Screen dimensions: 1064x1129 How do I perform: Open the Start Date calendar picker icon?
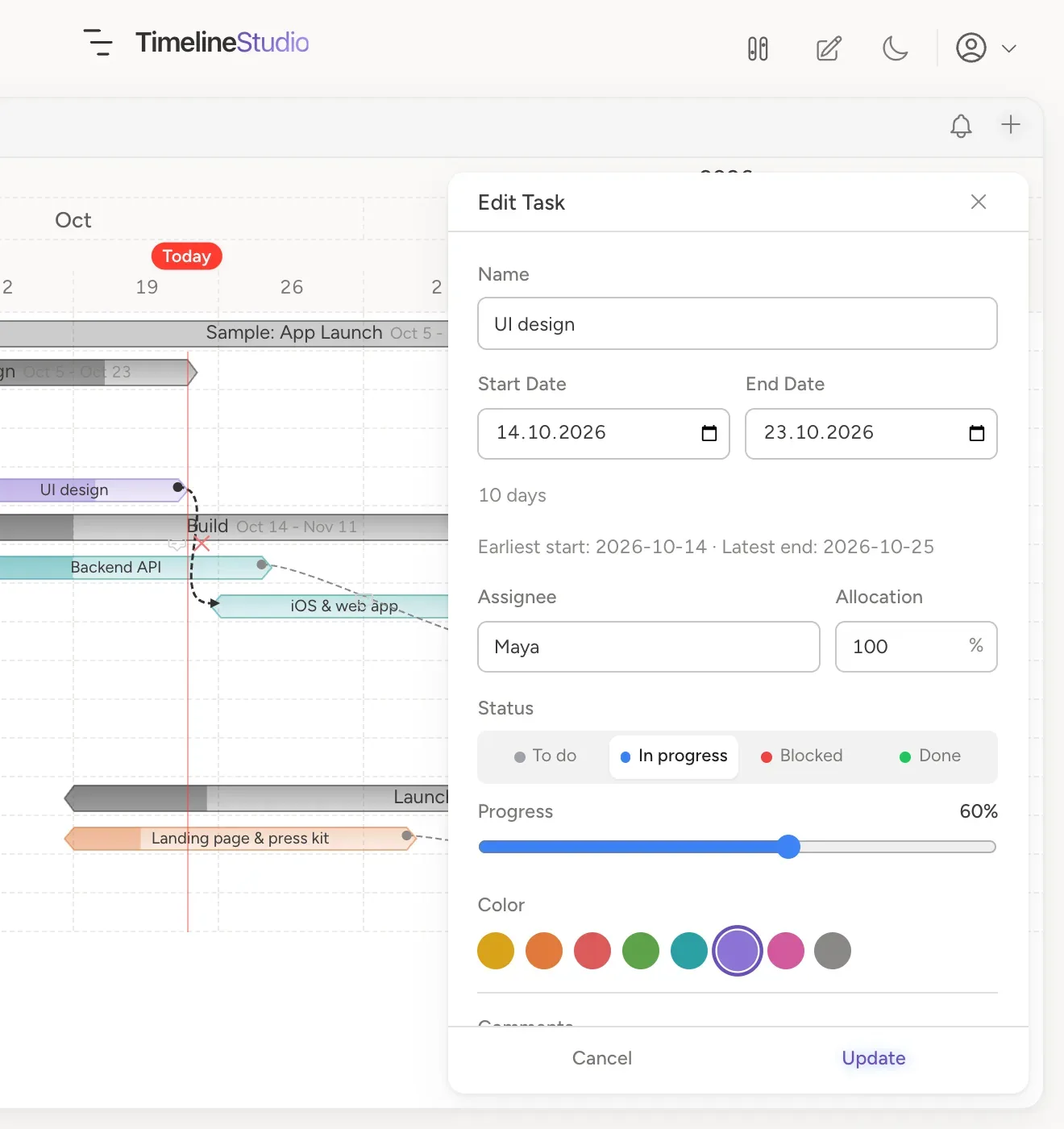[709, 434]
